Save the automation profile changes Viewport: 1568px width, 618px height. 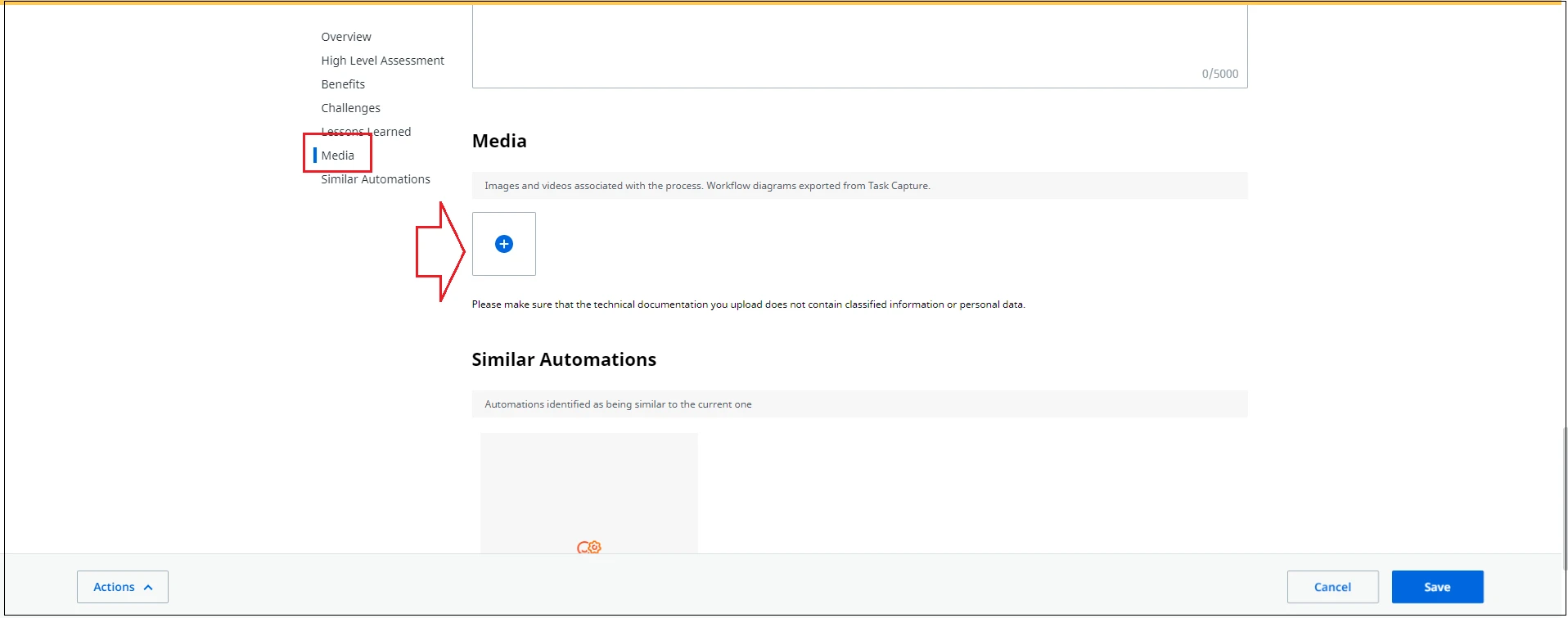coord(1437,587)
